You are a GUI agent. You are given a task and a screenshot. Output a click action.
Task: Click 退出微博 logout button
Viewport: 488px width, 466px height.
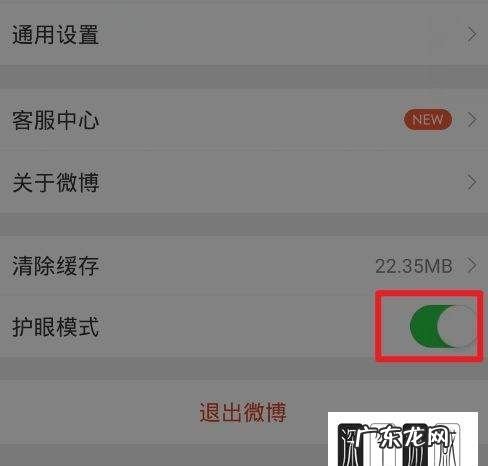pos(243,413)
